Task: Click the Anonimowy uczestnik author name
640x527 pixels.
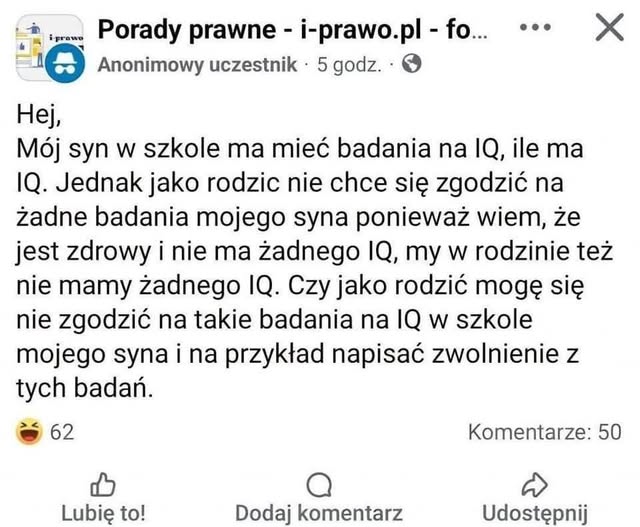Action: click(198, 66)
